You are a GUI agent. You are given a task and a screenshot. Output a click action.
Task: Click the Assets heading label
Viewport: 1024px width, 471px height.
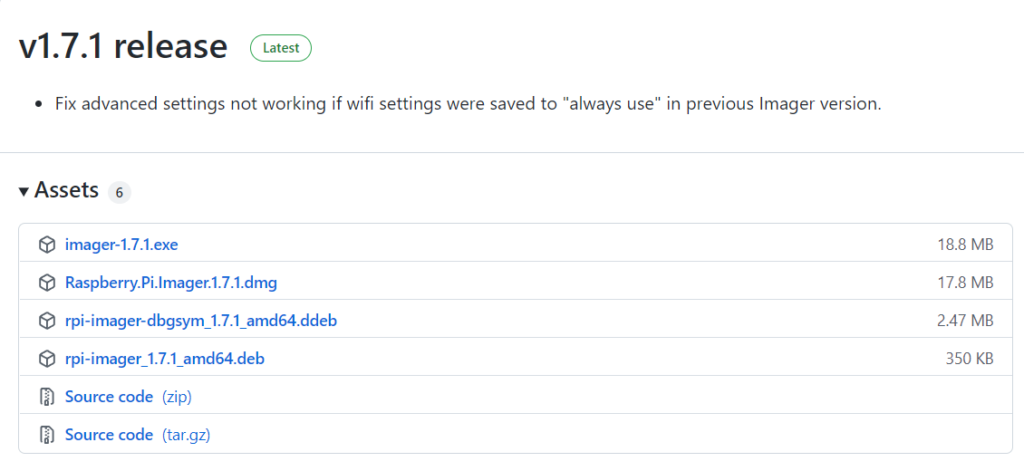[67, 191]
